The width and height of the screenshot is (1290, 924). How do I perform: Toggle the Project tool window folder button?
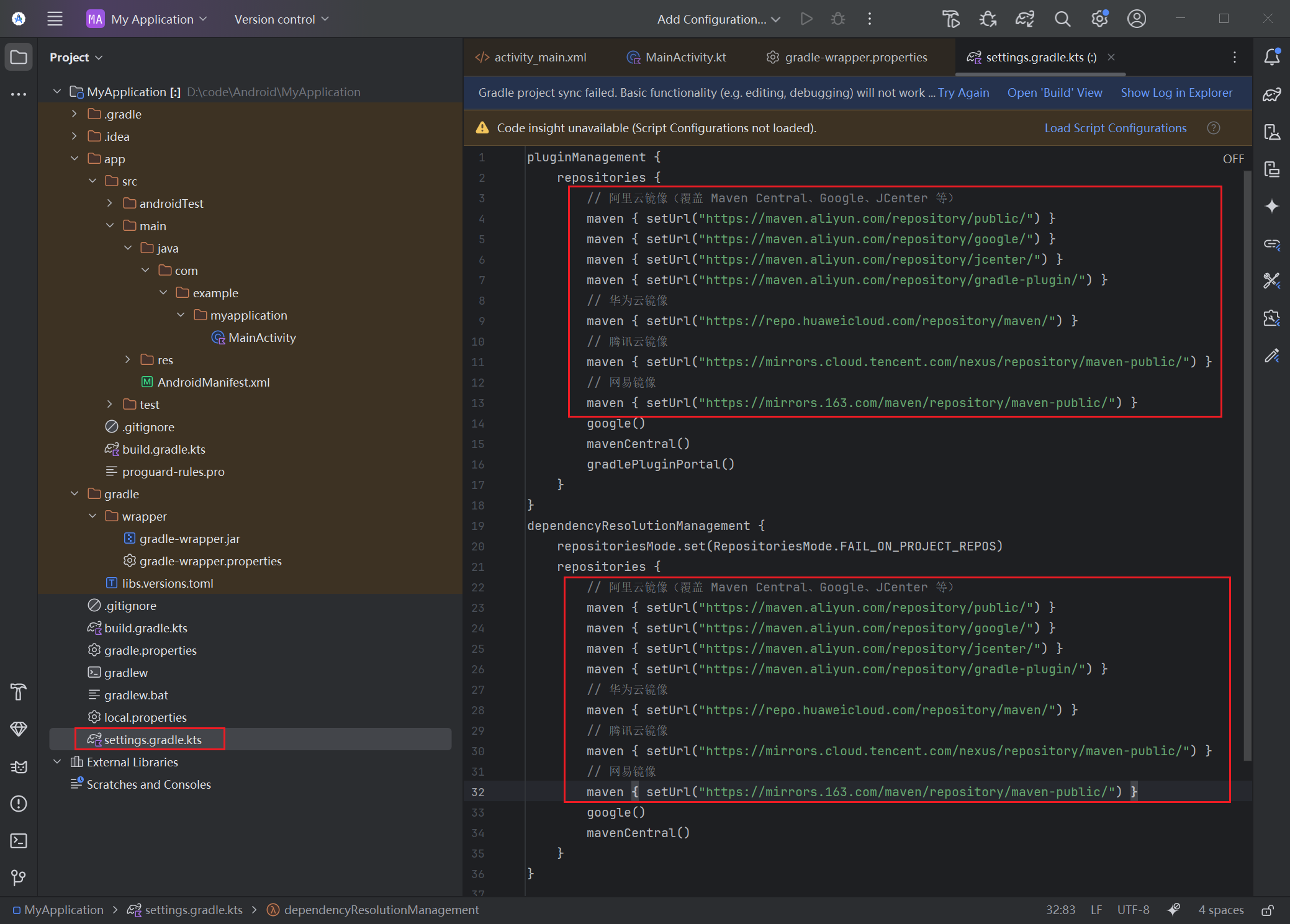pos(19,57)
